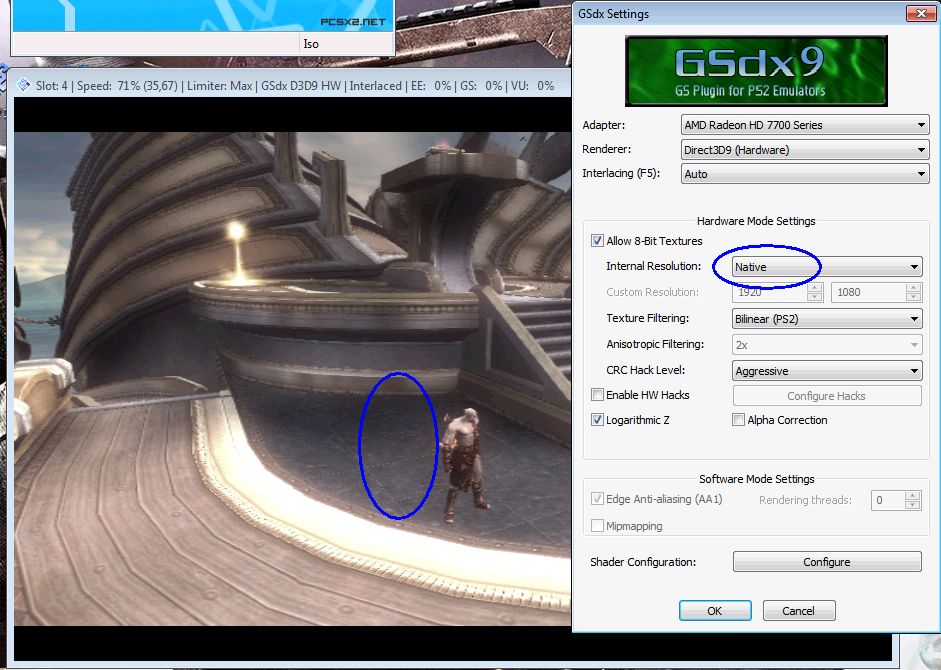The width and height of the screenshot is (941, 670).
Task: Open the CRC Hack Level dropdown
Action: click(827, 371)
